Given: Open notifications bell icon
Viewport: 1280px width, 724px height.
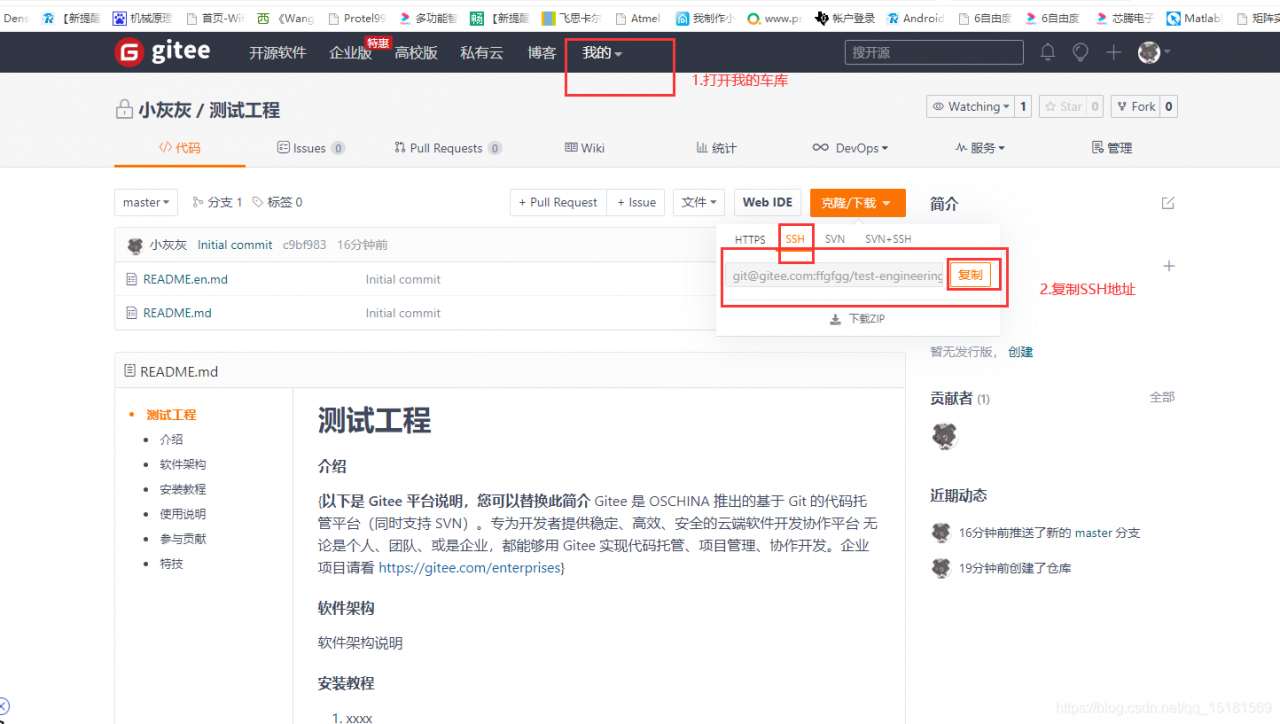Looking at the screenshot, I should click(x=1047, y=52).
